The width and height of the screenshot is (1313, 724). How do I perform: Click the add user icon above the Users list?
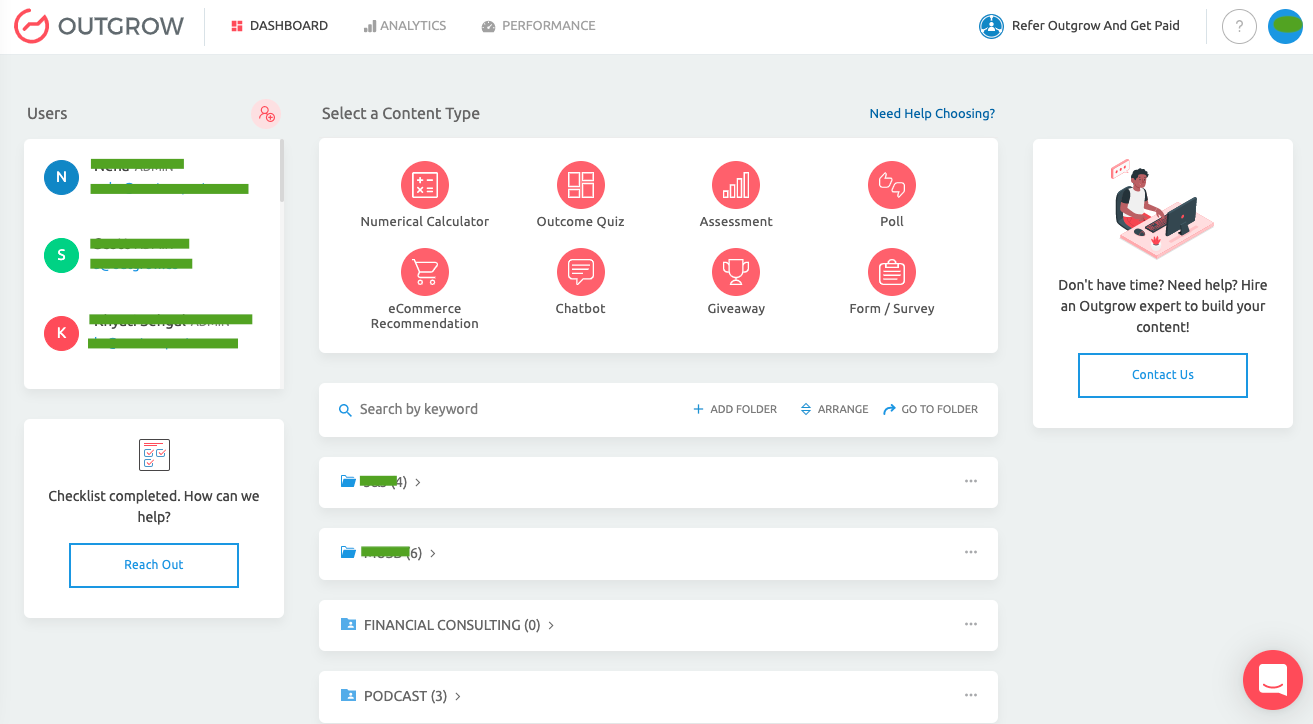[265, 114]
